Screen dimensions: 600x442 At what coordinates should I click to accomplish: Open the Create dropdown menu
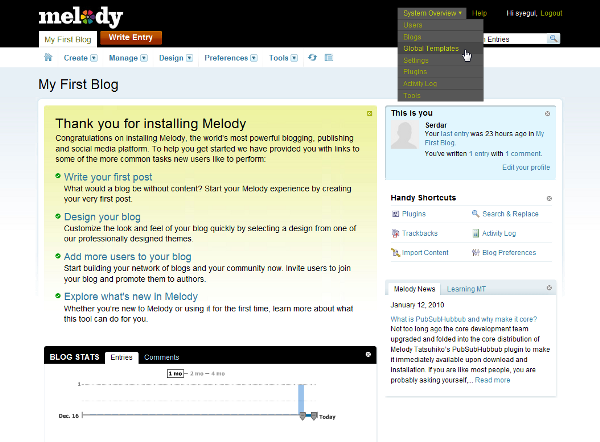click(x=80, y=58)
